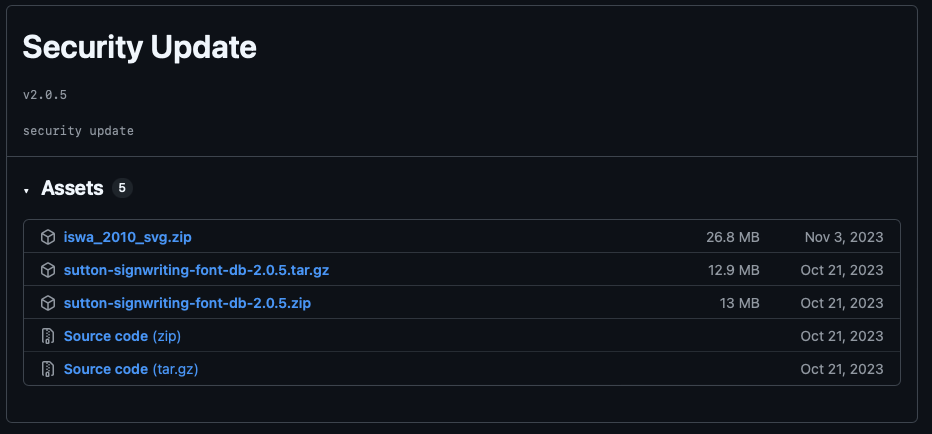Click the Assets heading text
932x434 pixels.
point(72,188)
